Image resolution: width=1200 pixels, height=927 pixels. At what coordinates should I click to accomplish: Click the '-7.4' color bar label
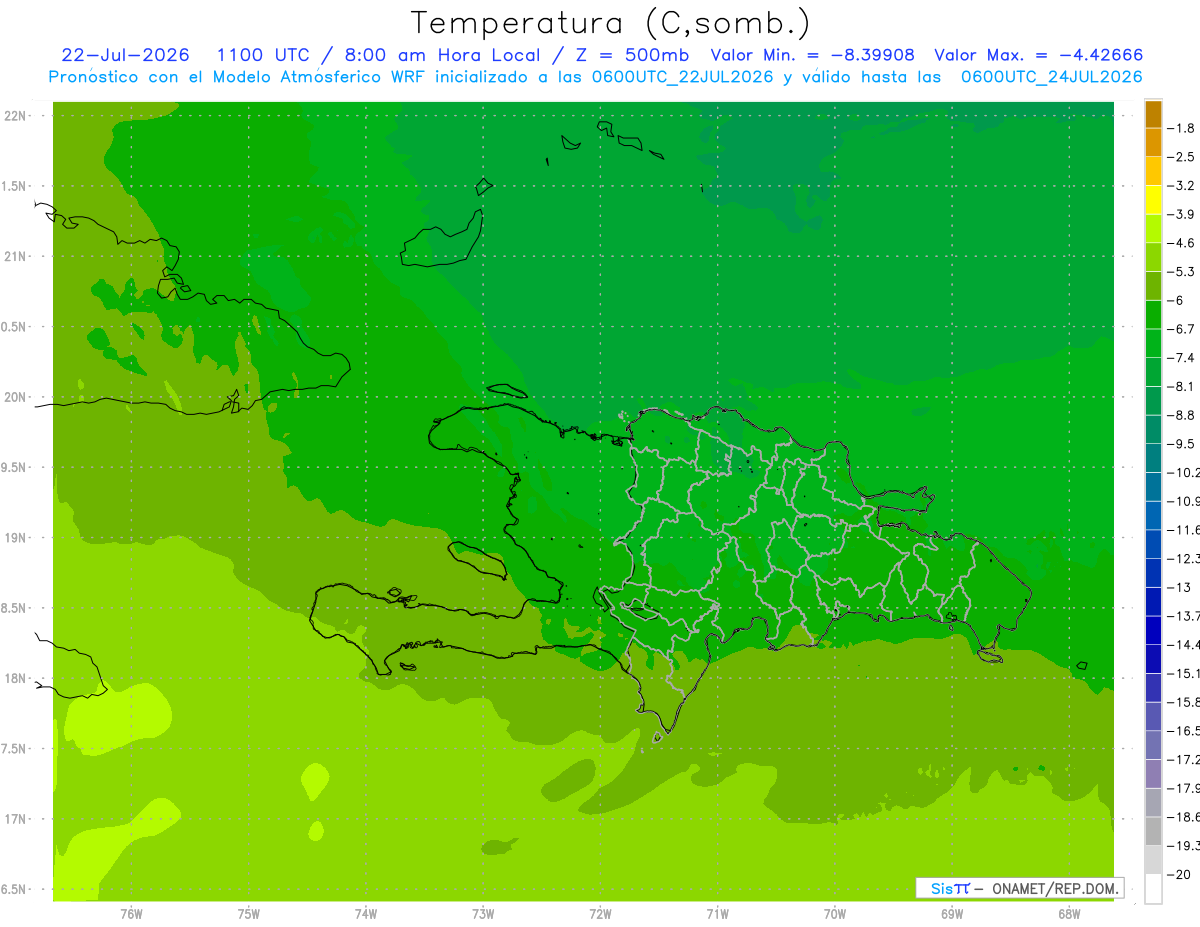click(1180, 358)
